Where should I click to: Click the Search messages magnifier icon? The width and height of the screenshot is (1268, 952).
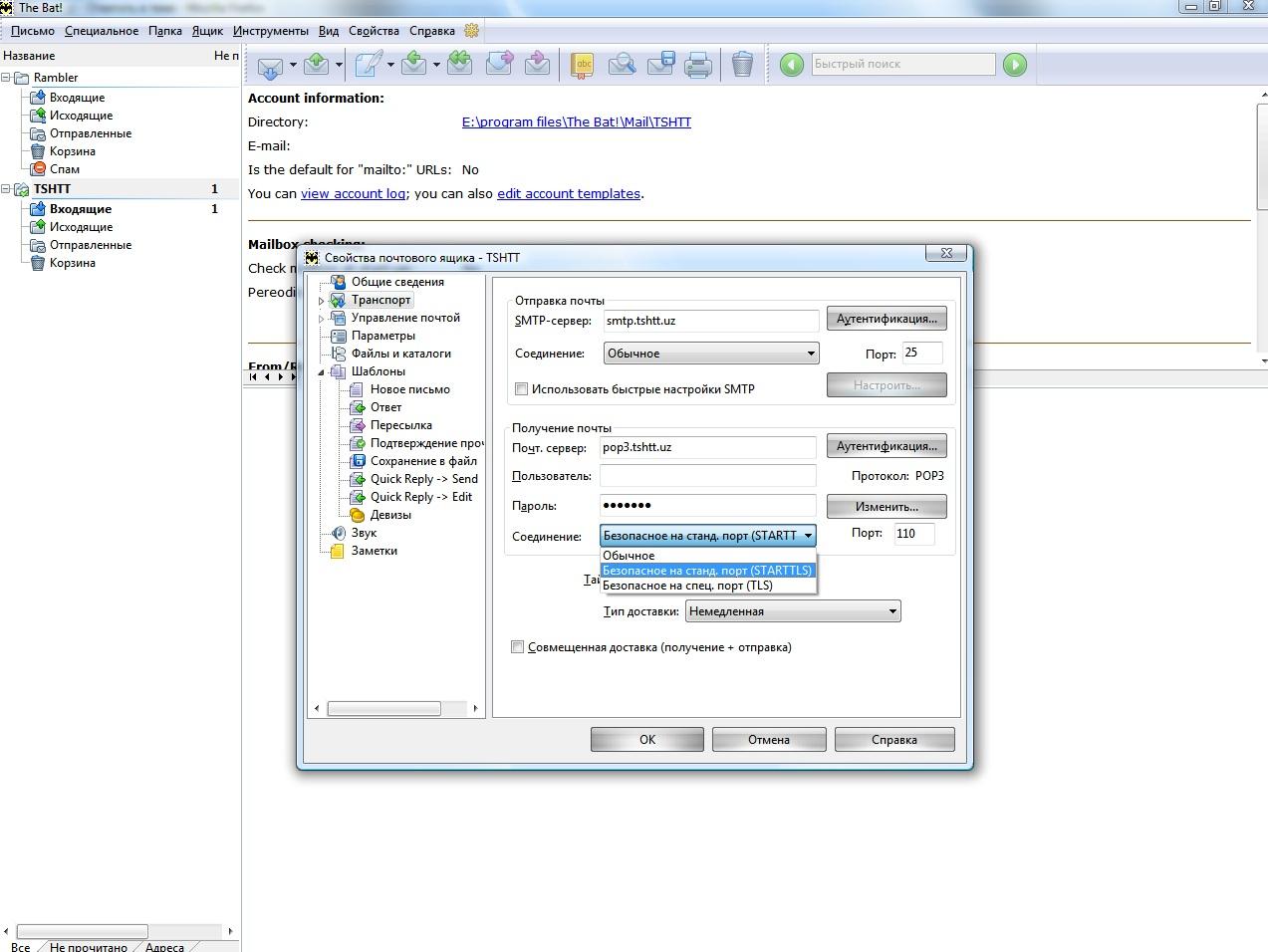pos(622,65)
